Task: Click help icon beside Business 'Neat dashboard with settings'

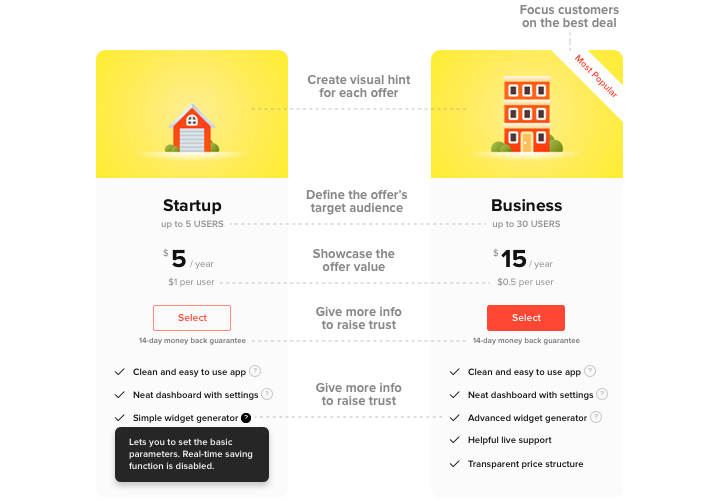Action: click(x=601, y=394)
